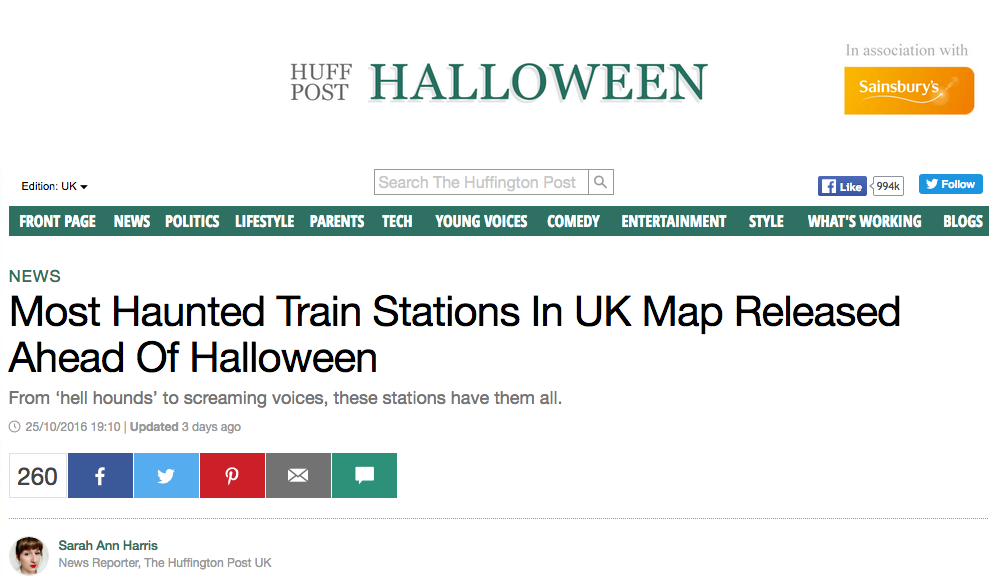Open TECH section
The height and width of the screenshot is (581, 992).
pos(397,222)
